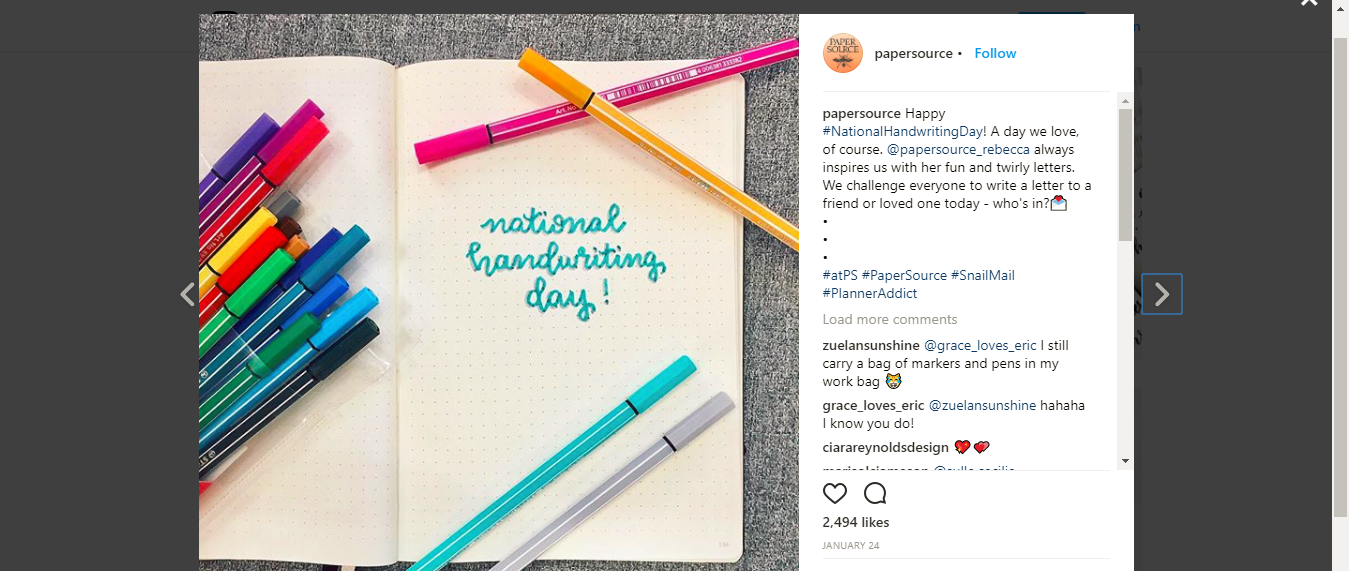Open papersource username in the post header

[x=913, y=53]
